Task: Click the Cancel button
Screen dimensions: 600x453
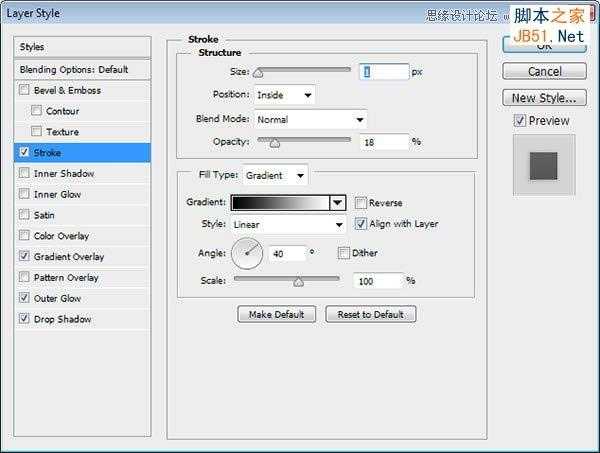Action: 544,72
